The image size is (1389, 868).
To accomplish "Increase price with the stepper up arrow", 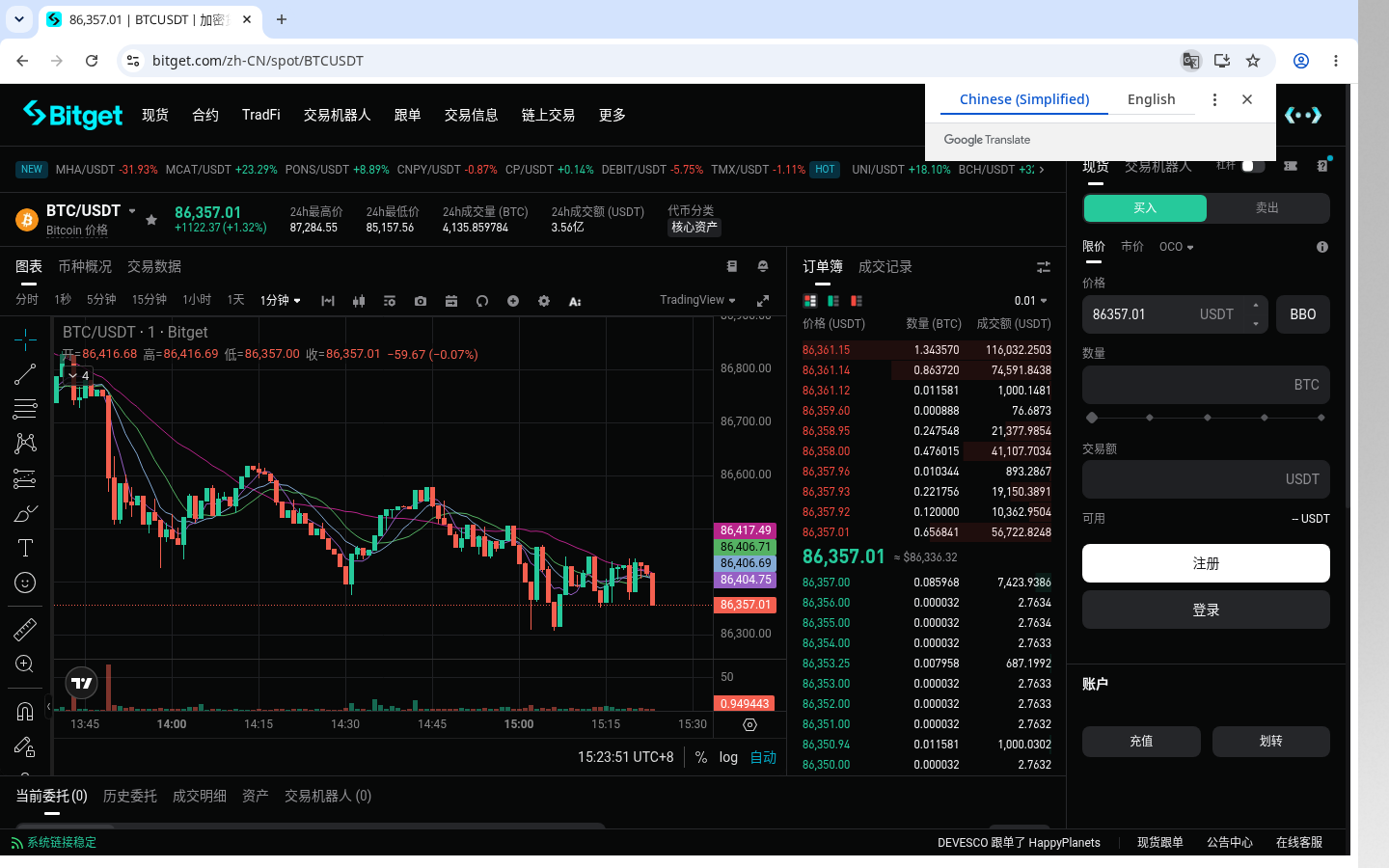I will pyautogui.click(x=1256, y=306).
